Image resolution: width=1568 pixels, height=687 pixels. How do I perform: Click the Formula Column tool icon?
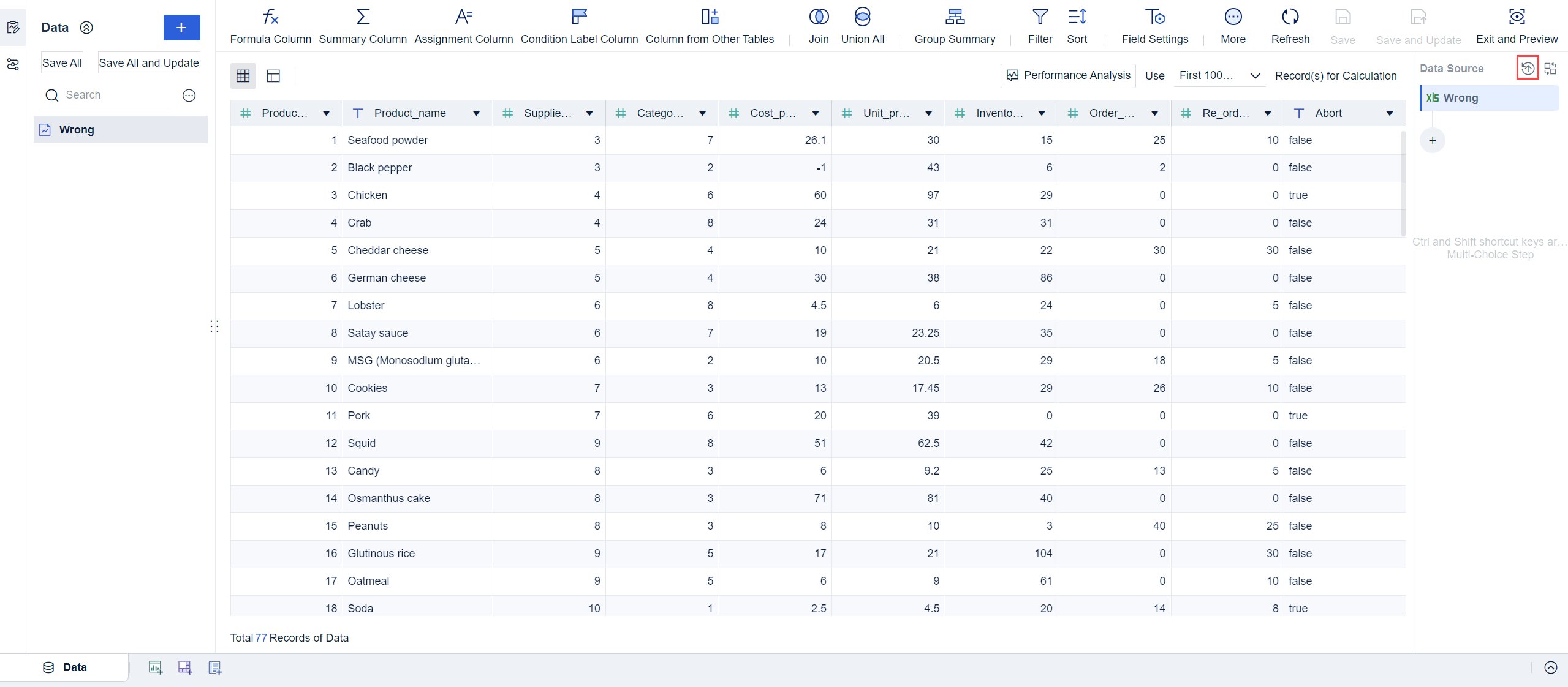[270, 17]
